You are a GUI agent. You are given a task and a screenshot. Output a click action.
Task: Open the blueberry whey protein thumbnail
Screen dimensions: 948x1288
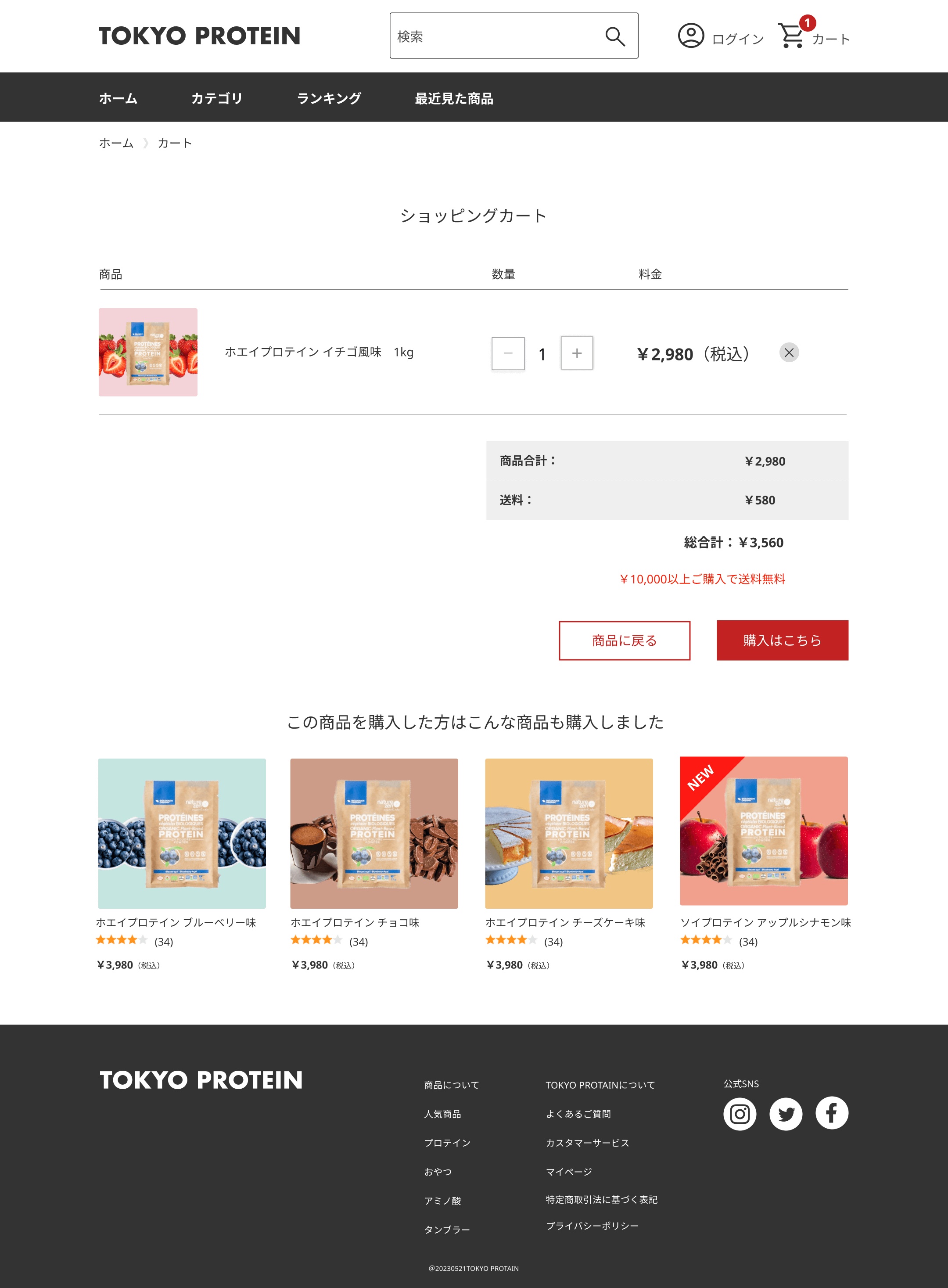[x=182, y=833]
